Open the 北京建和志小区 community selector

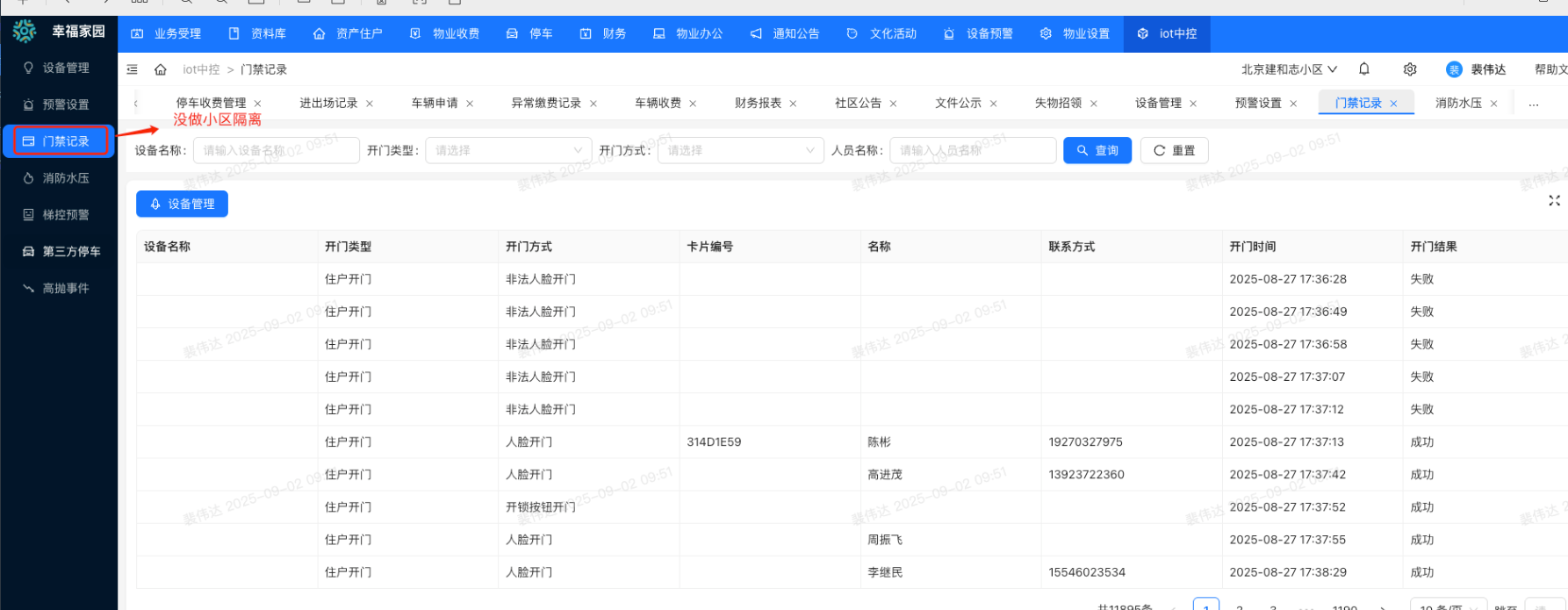pos(1288,69)
